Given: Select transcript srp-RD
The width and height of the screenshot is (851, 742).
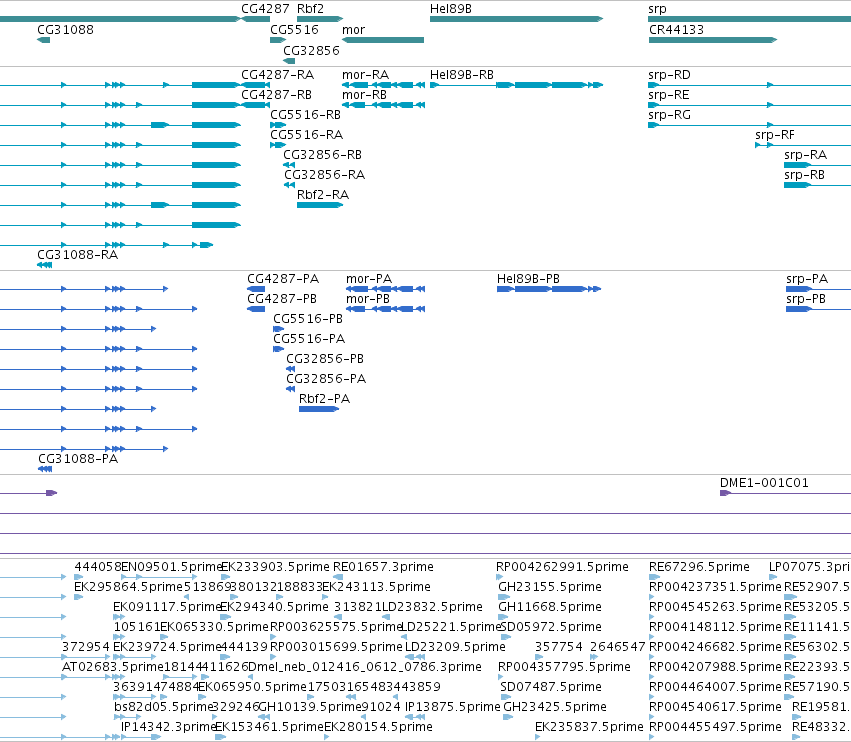Looking at the screenshot, I should pyautogui.click(x=669, y=75).
